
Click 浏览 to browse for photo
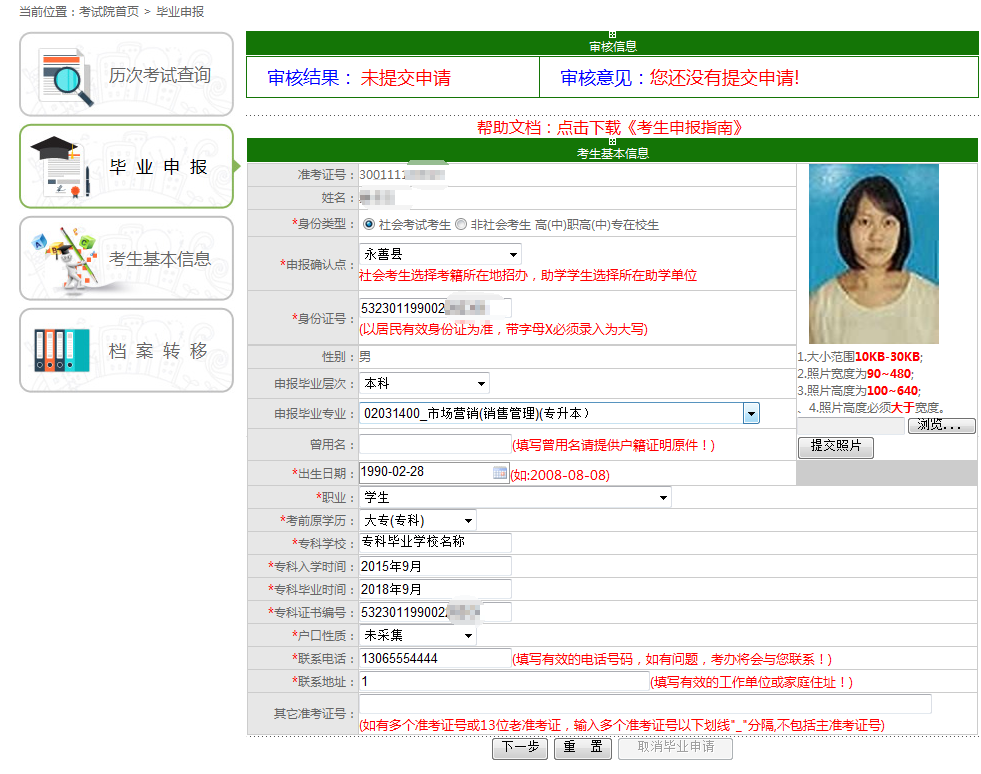[941, 426]
